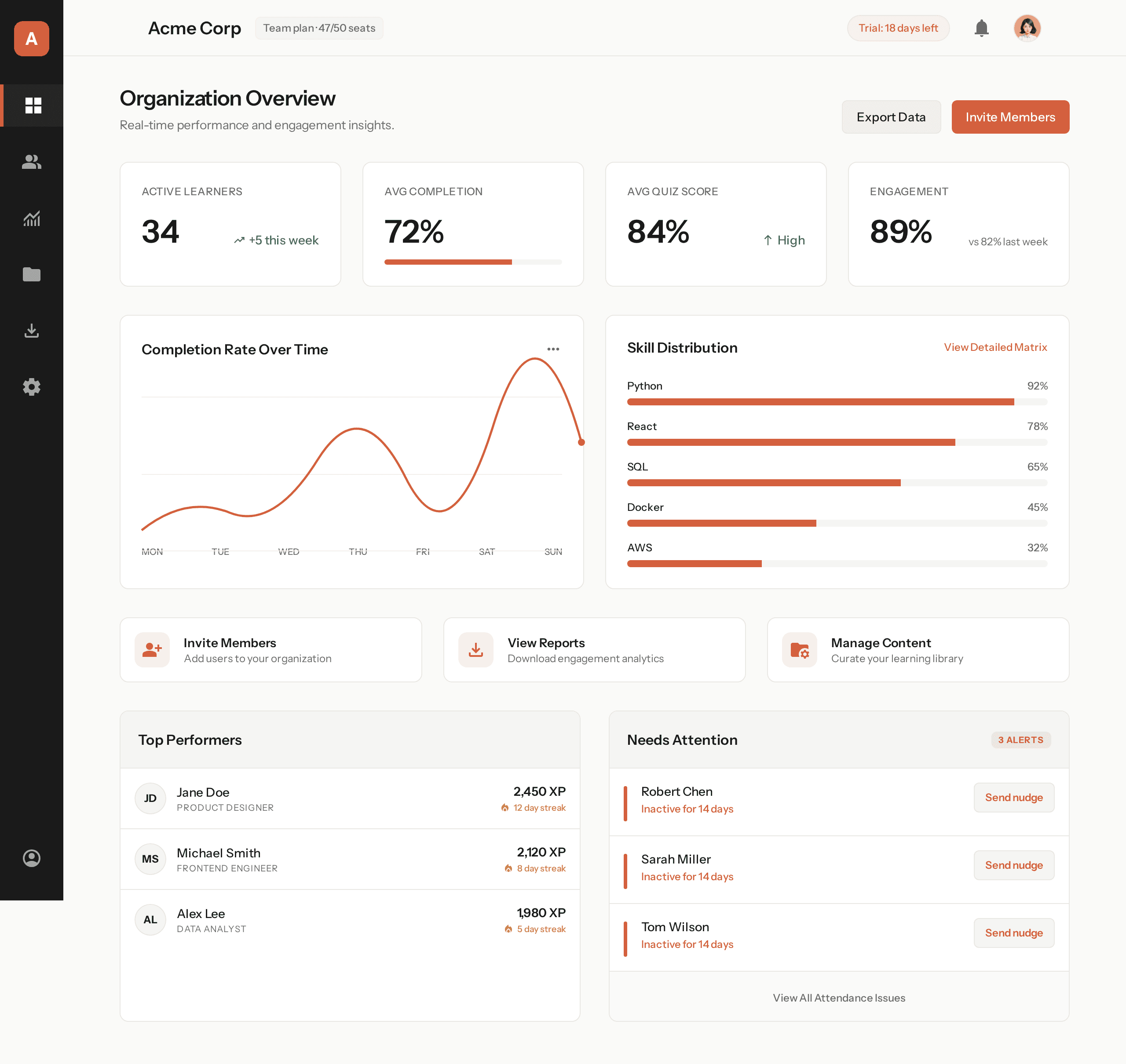Click the downloads icon in sidebar

32,331
